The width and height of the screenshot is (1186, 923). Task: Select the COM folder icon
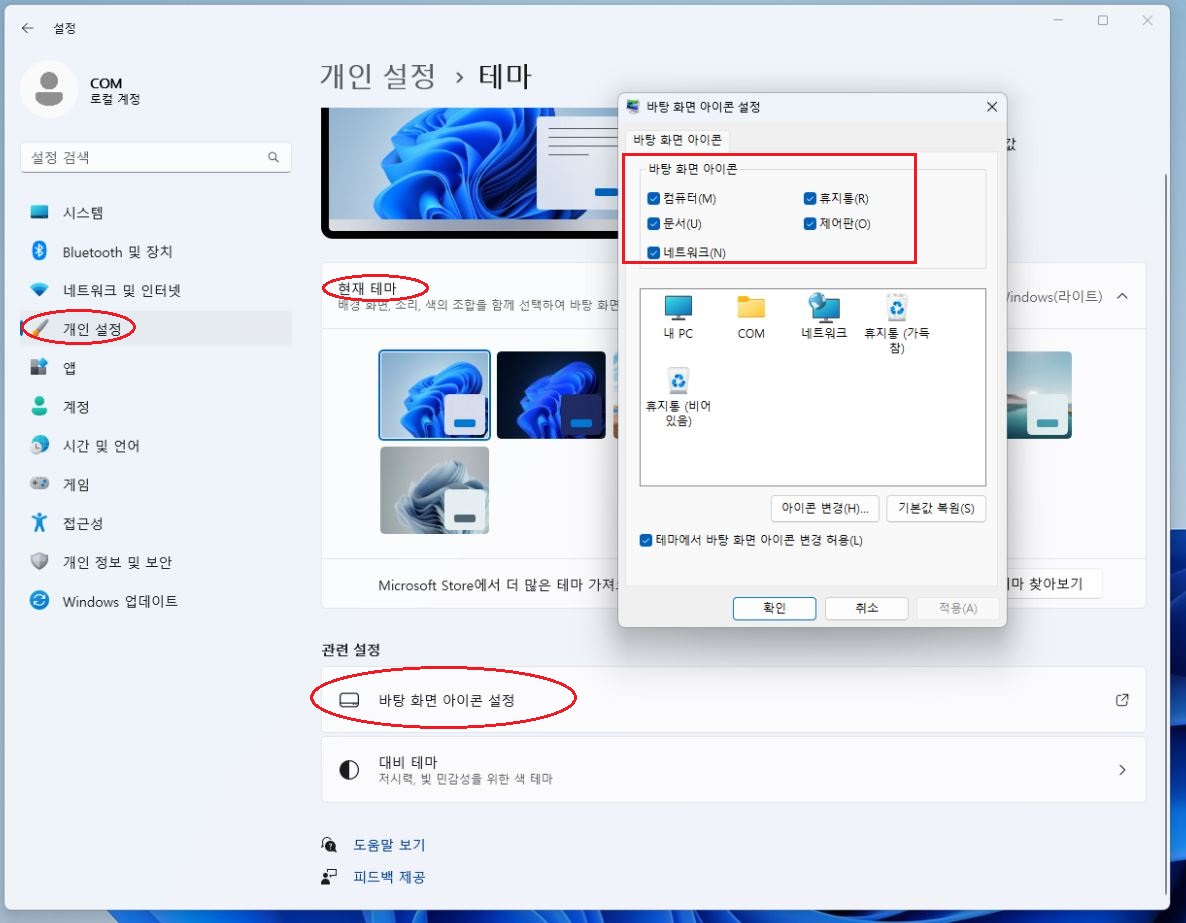750,311
